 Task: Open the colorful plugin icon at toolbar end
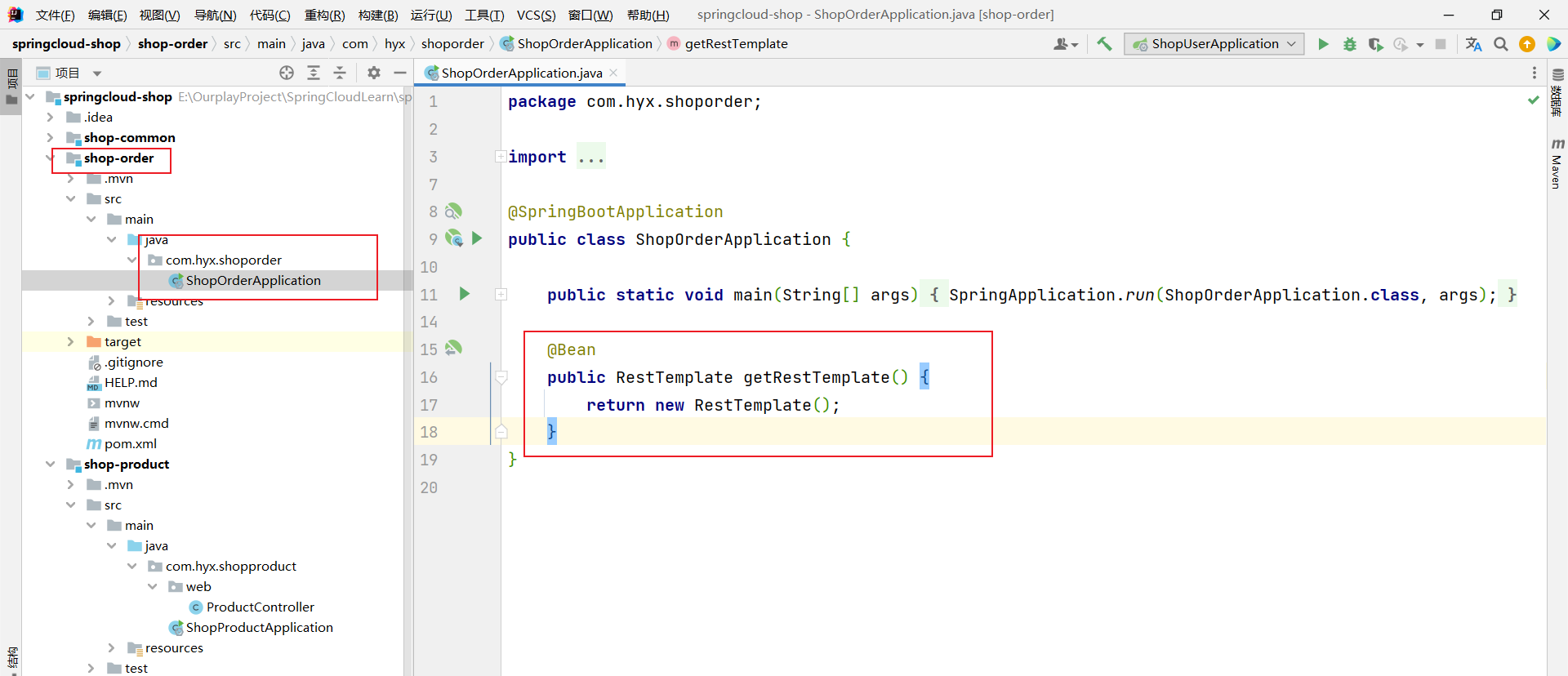click(x=1553, y=44)
